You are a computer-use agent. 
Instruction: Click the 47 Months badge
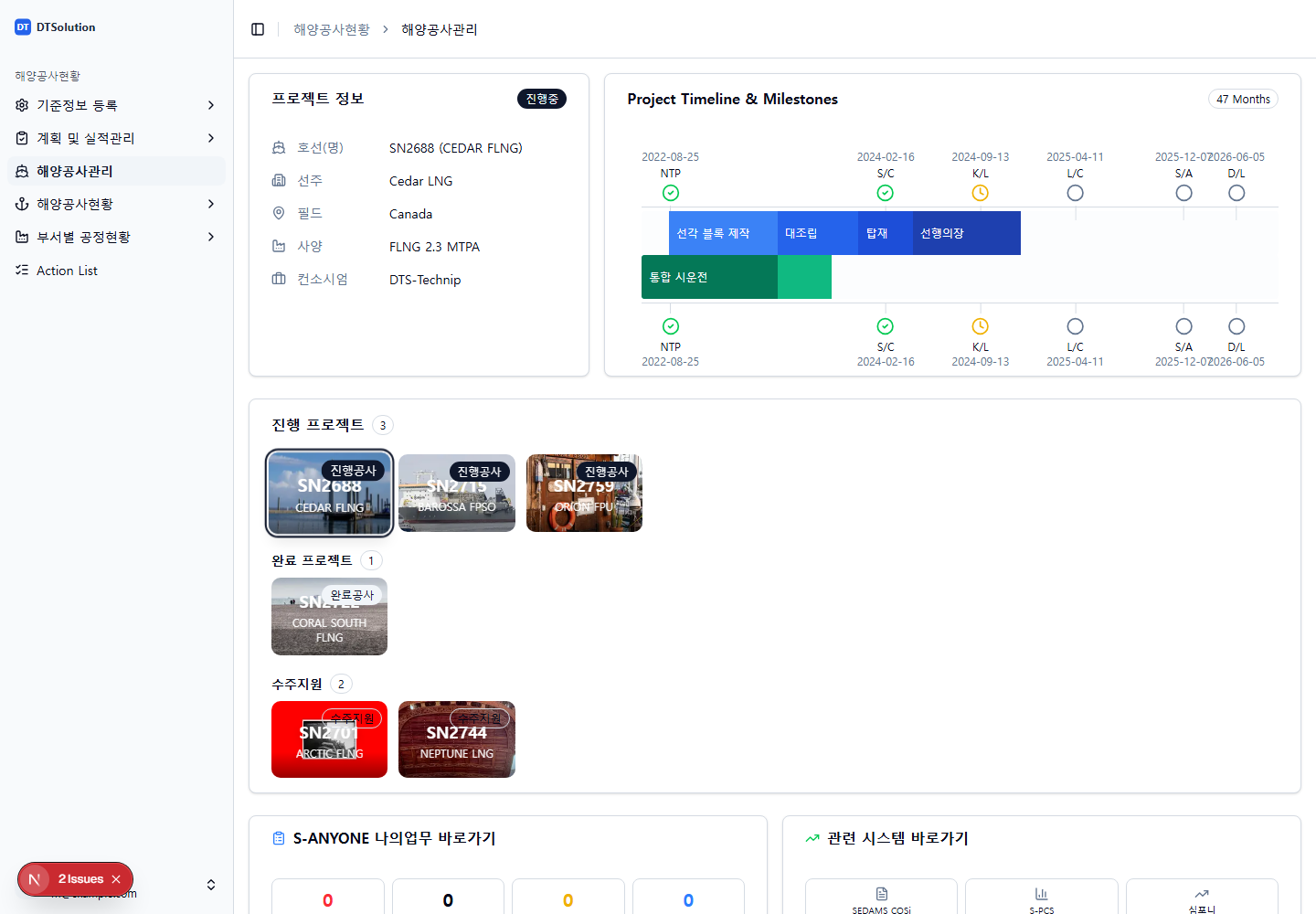click(x=1243, y=99)
